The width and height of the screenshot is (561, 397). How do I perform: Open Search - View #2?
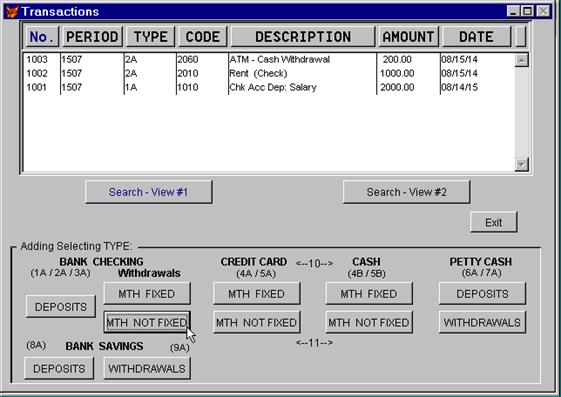click(x=406, y=192)
